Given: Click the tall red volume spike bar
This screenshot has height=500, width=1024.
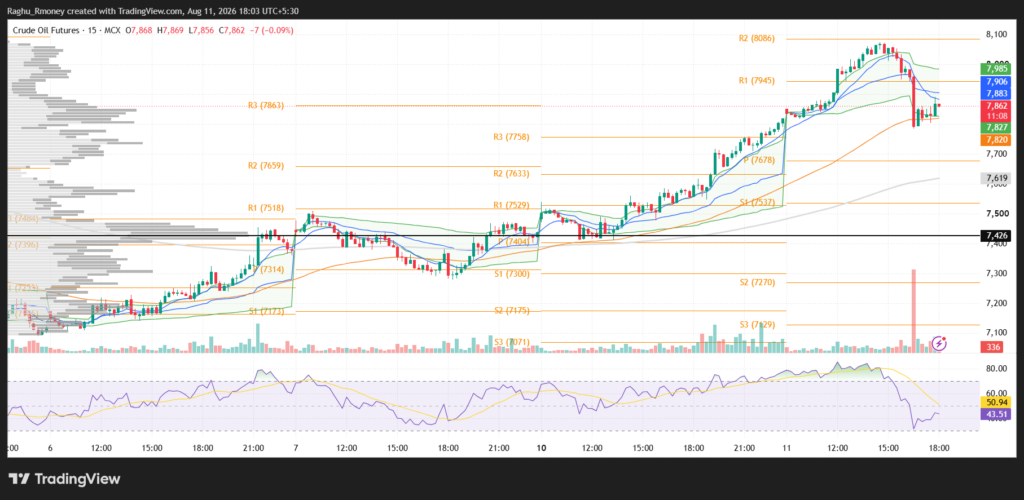Looking at the screenshot, I should (914, 311).
